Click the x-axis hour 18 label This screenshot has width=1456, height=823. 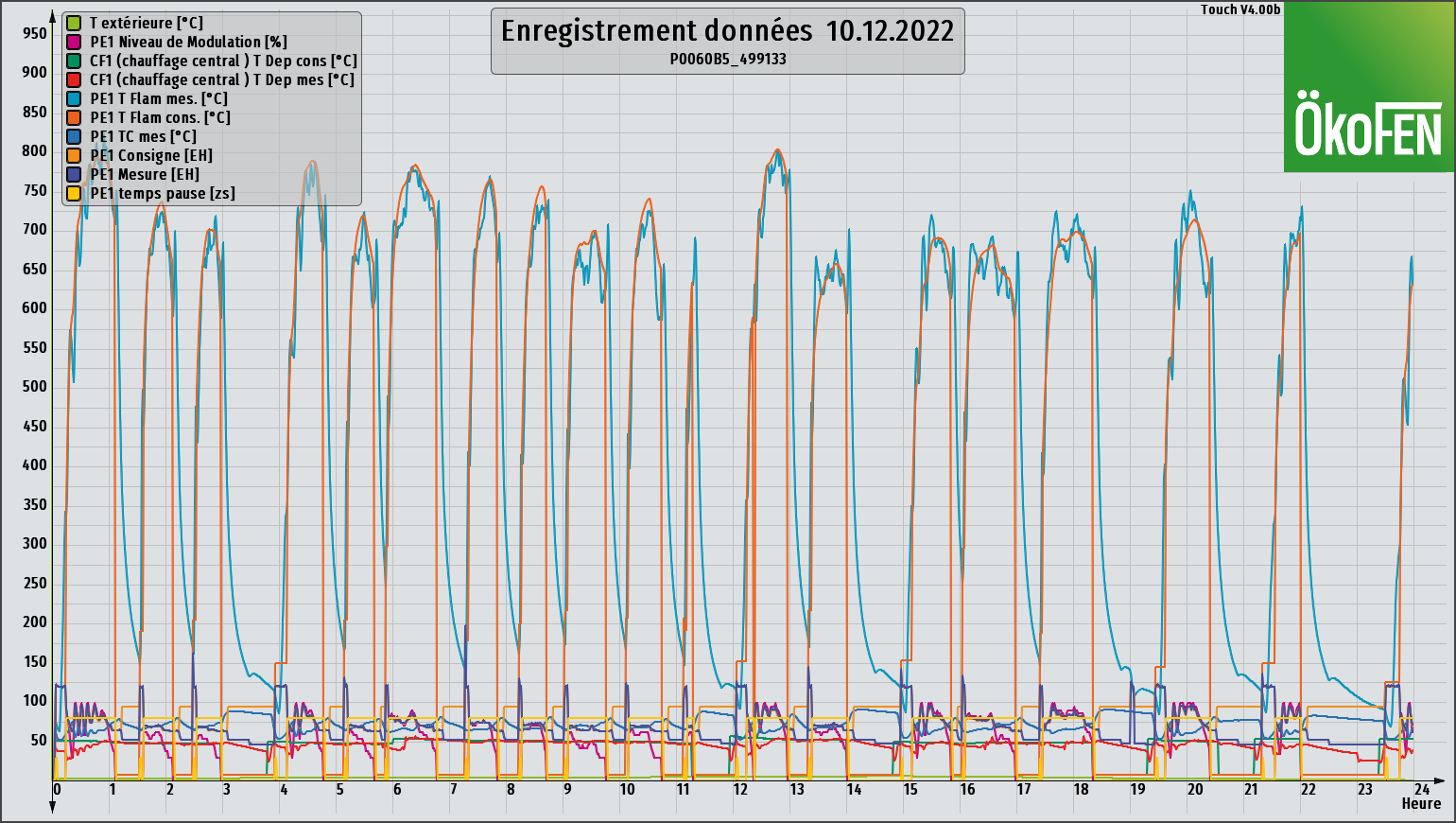[x=1081, y=790]
